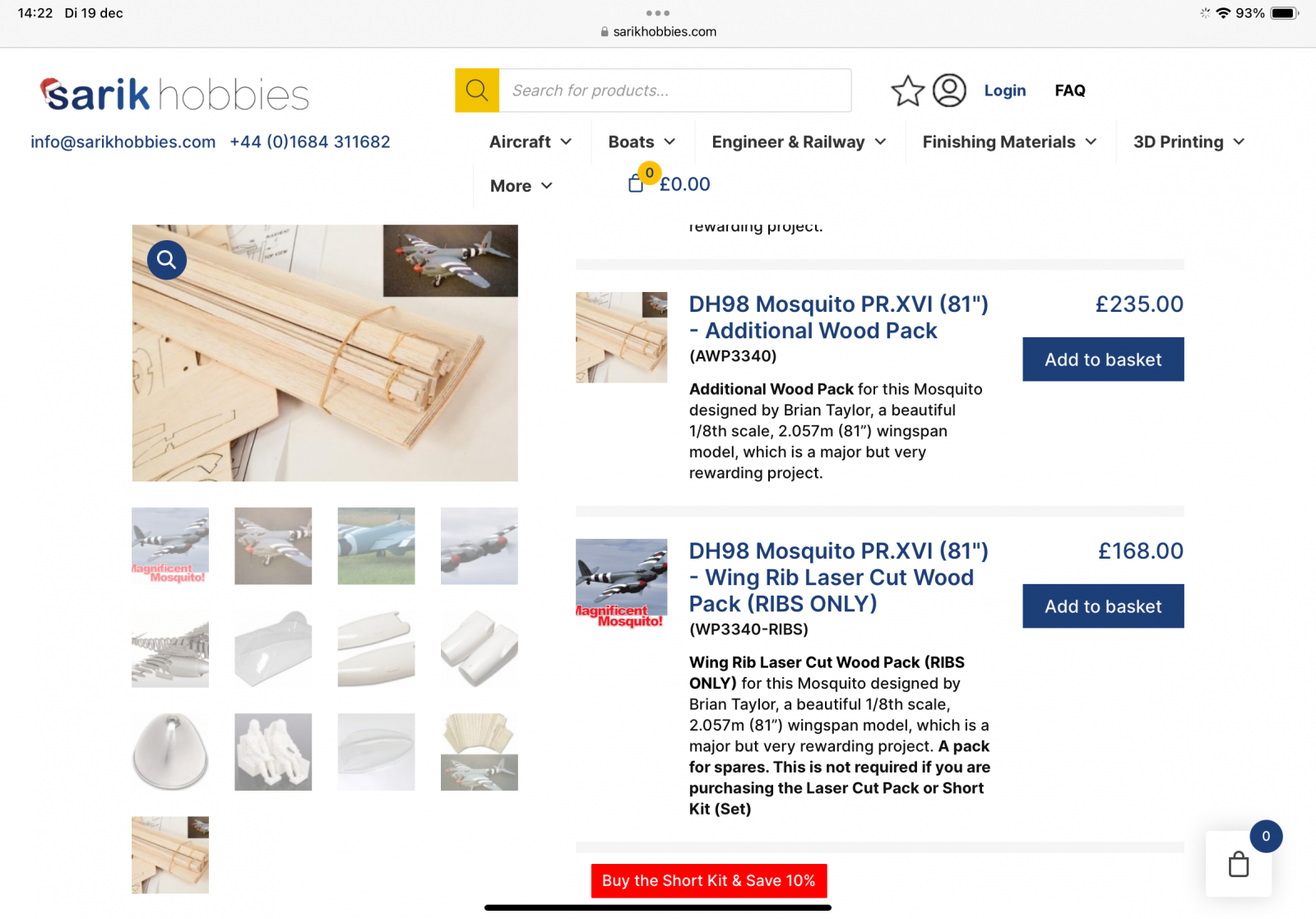Zoom product image with magnifier icon
Image resolution: width=1316 pixels, height=919 pixels.
167,260
